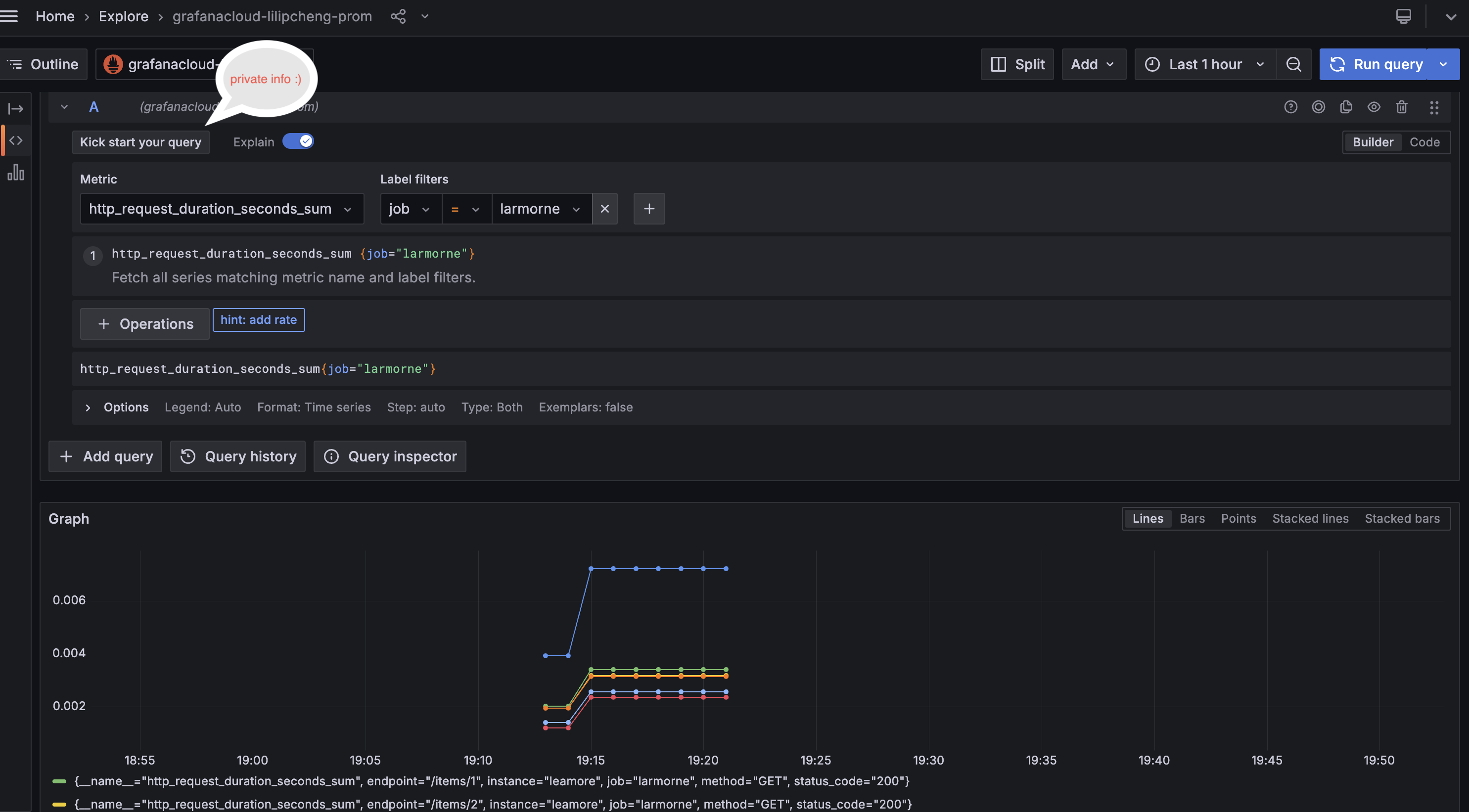Open dropdown arrow next to share icon
The image size is (1469, 812).
tap(425, 16)
